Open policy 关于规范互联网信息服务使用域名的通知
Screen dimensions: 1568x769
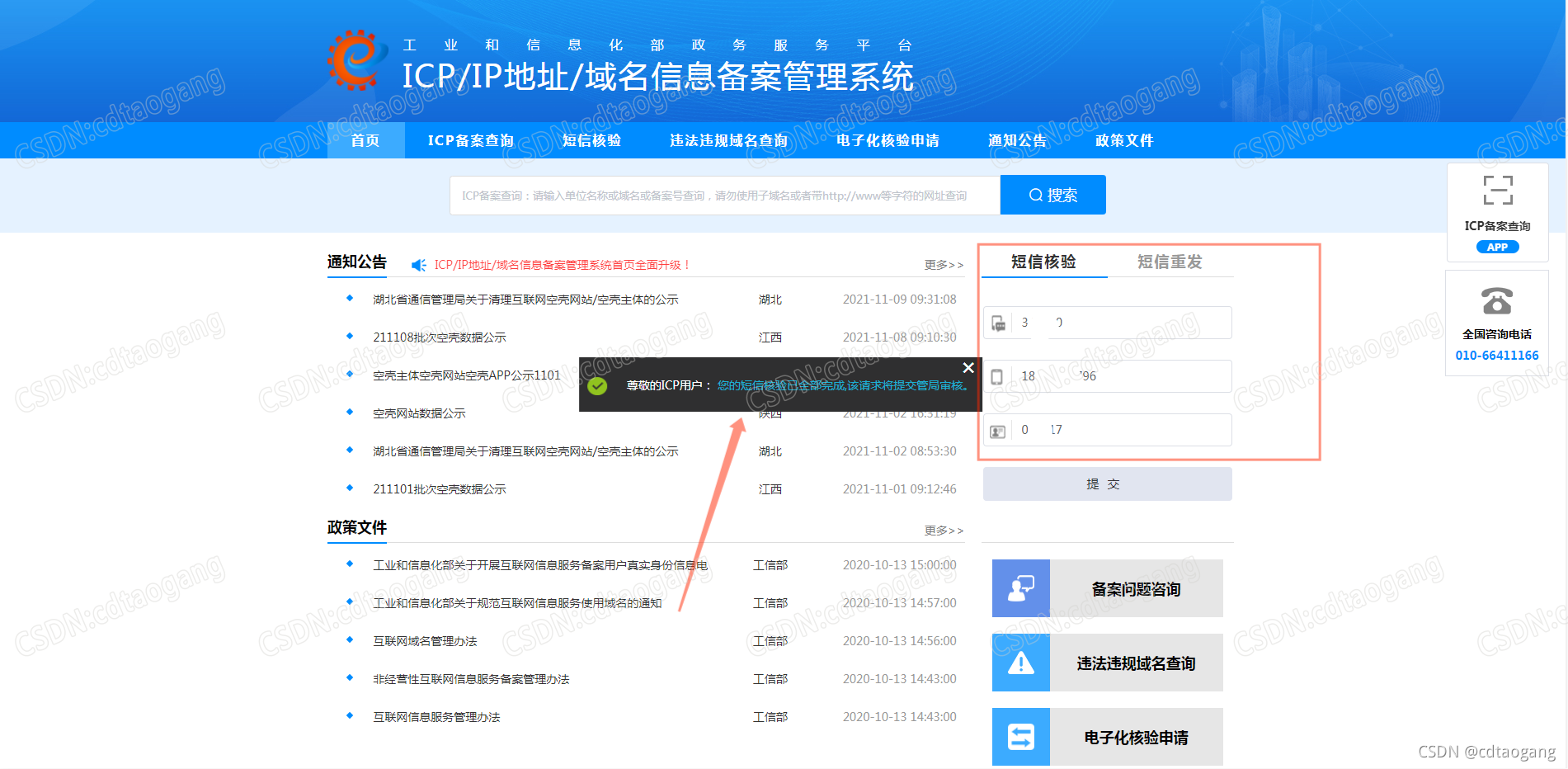click(x=517, y=603)
